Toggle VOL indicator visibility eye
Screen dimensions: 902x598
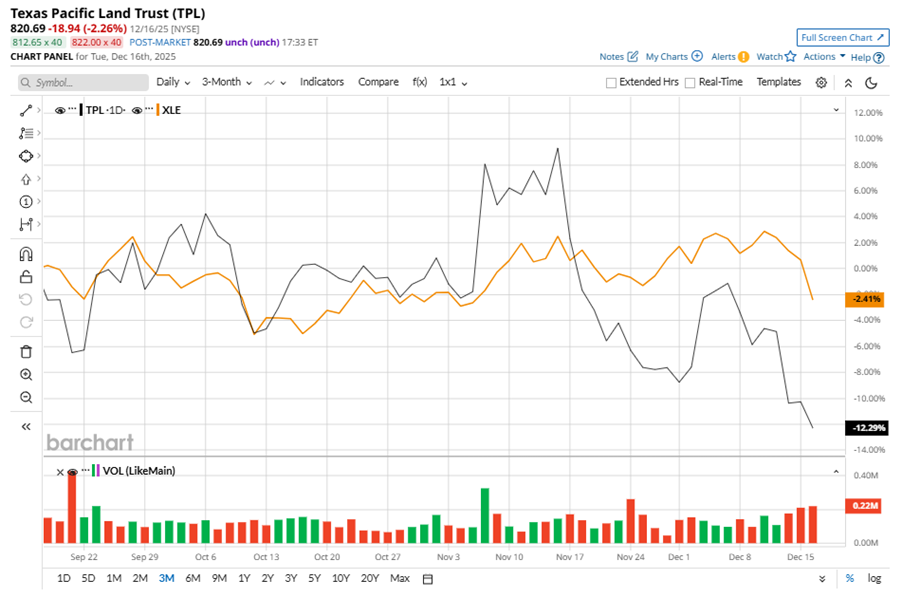coord(72,472)
